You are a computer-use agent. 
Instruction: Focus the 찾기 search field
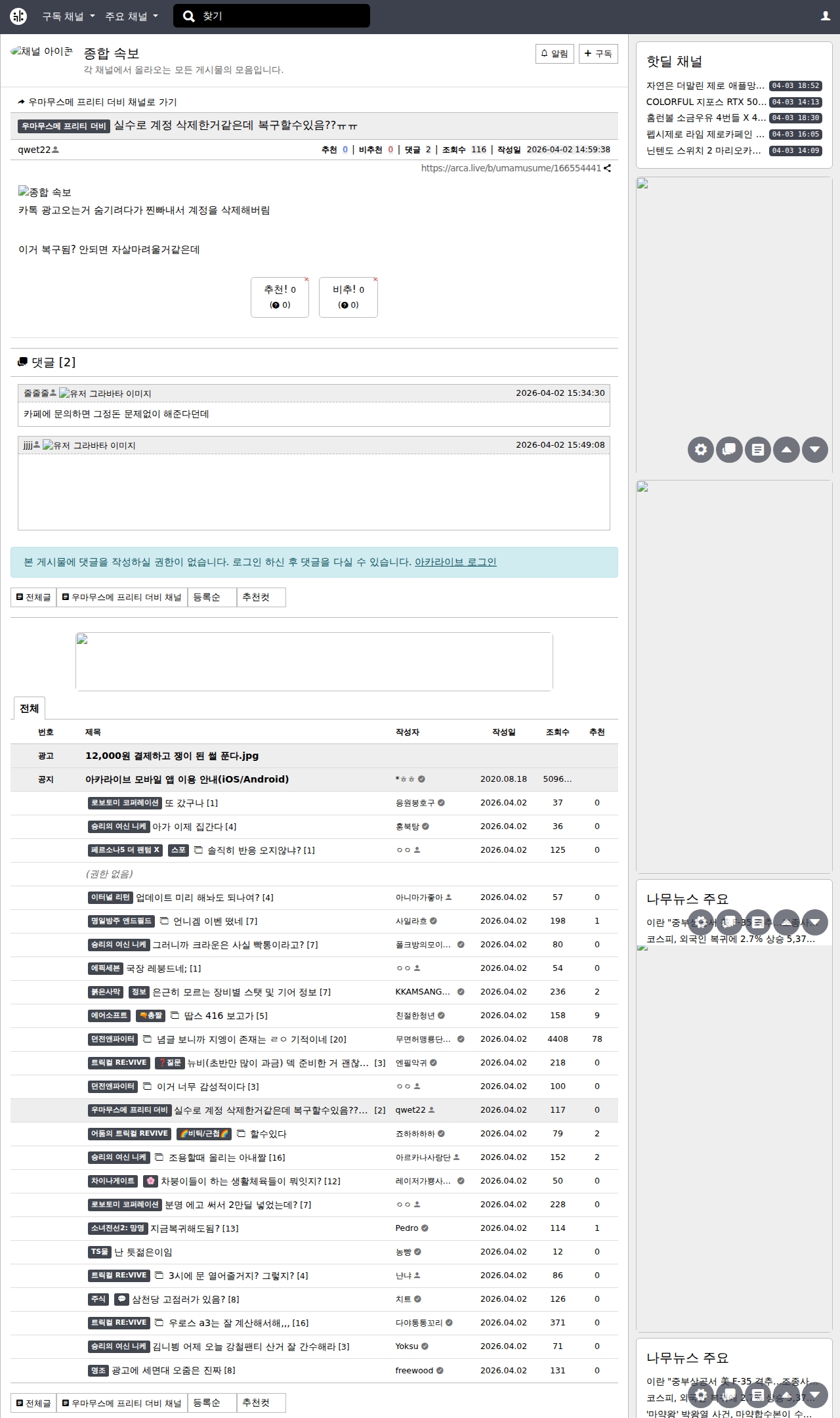coord(272,16)
